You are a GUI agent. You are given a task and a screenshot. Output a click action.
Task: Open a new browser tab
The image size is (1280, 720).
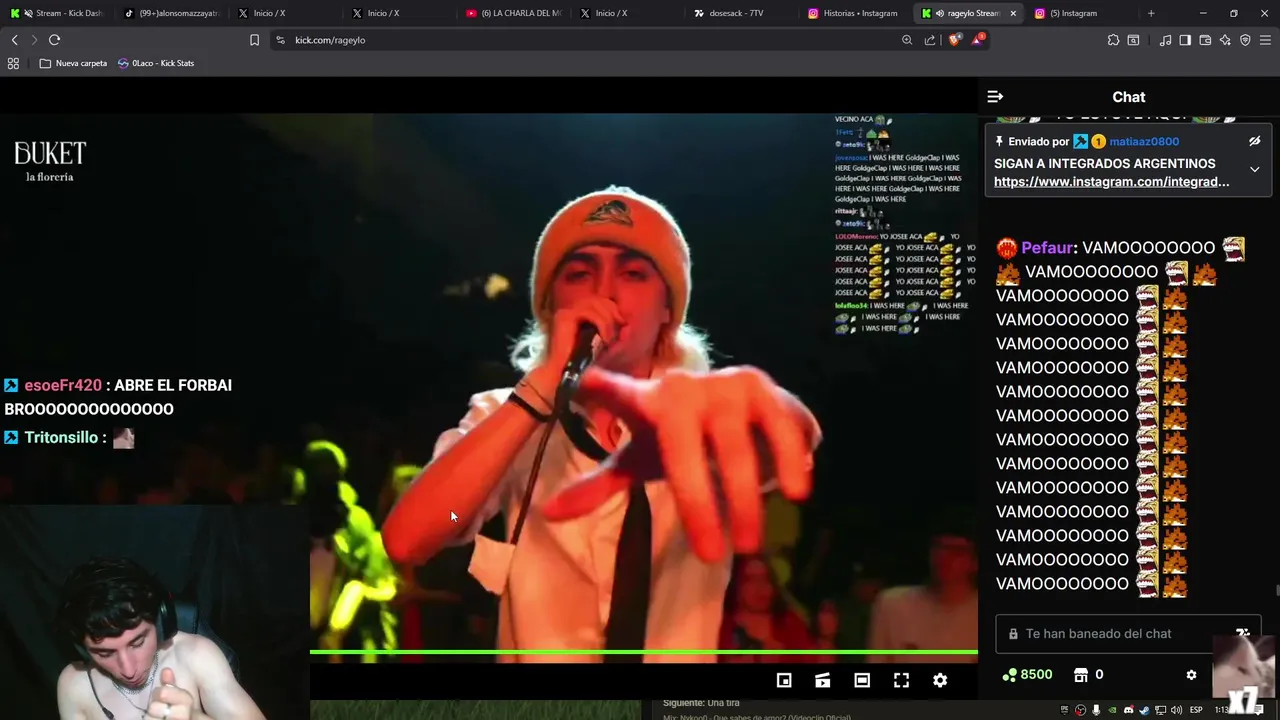coord(1151,13)
